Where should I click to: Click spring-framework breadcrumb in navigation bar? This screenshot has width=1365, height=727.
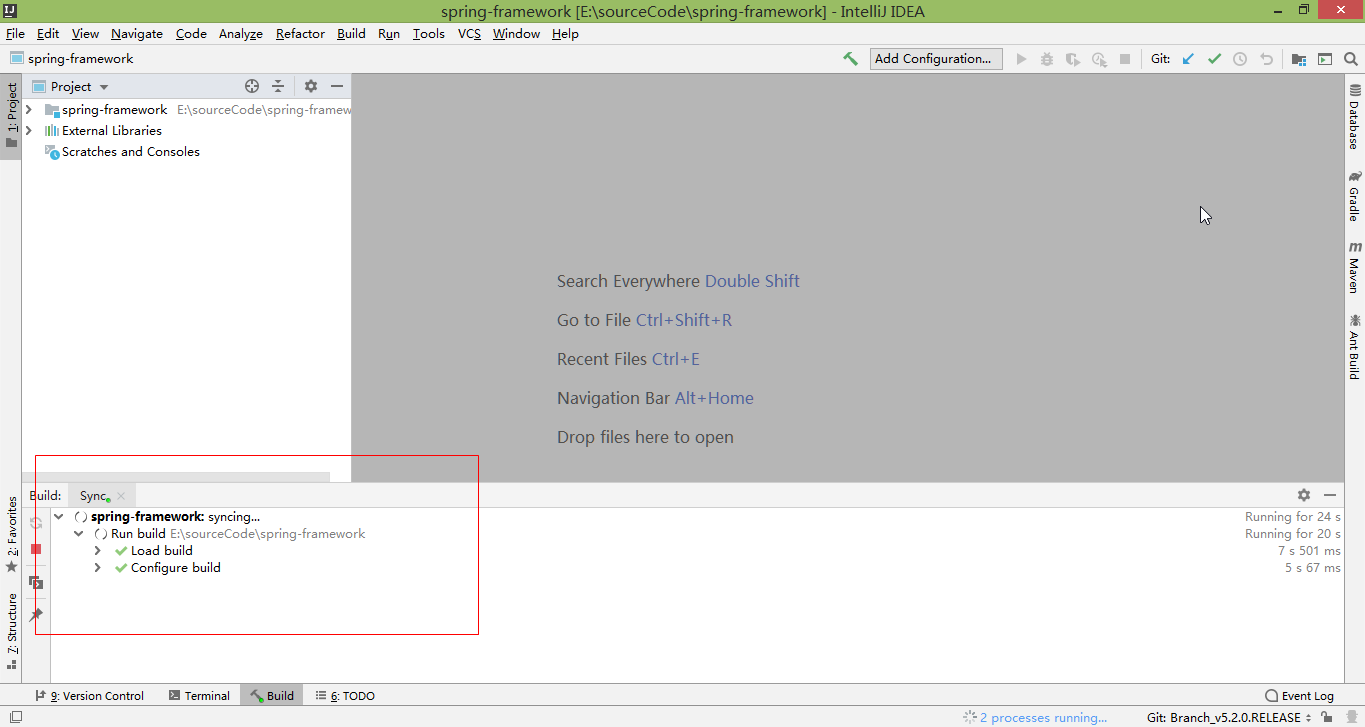pos(72,58)
